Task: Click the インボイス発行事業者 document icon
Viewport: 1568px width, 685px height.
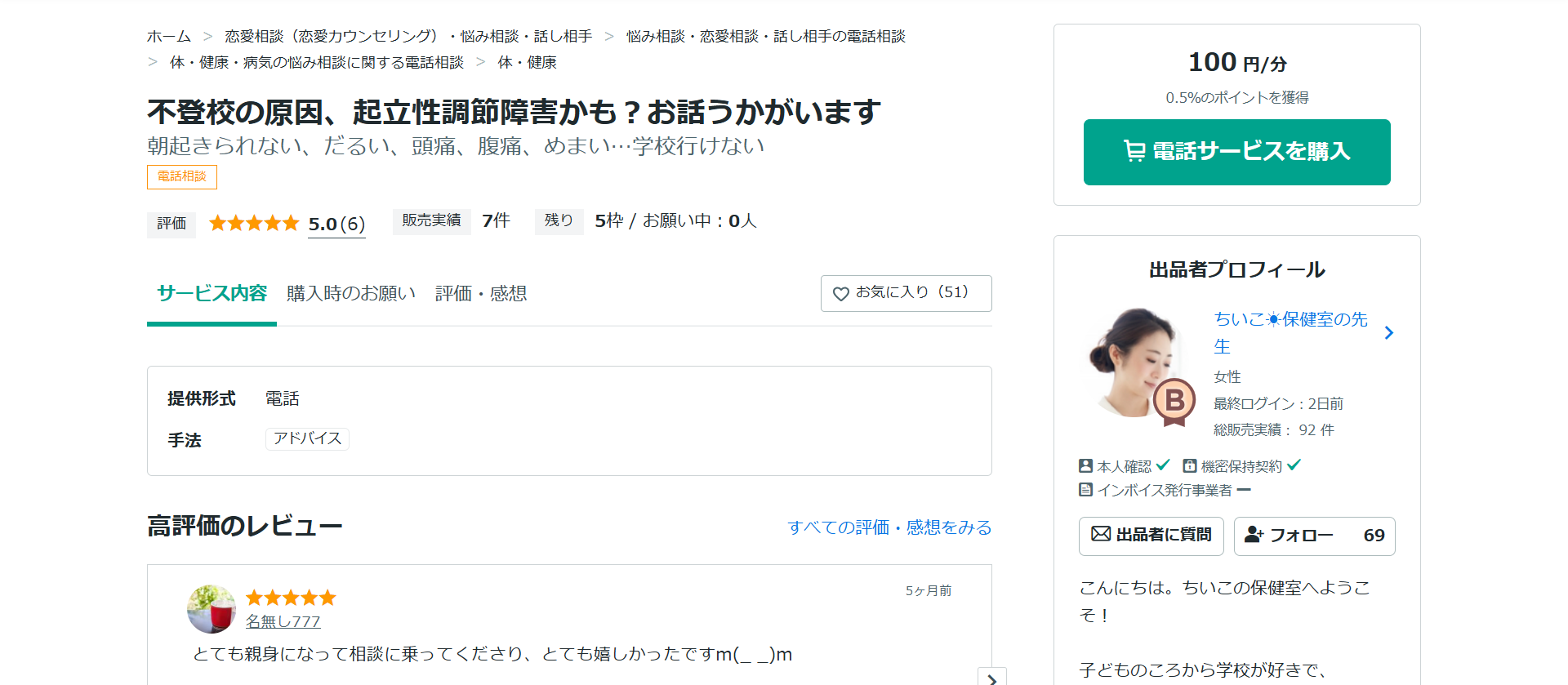Action: [1085, 490]
